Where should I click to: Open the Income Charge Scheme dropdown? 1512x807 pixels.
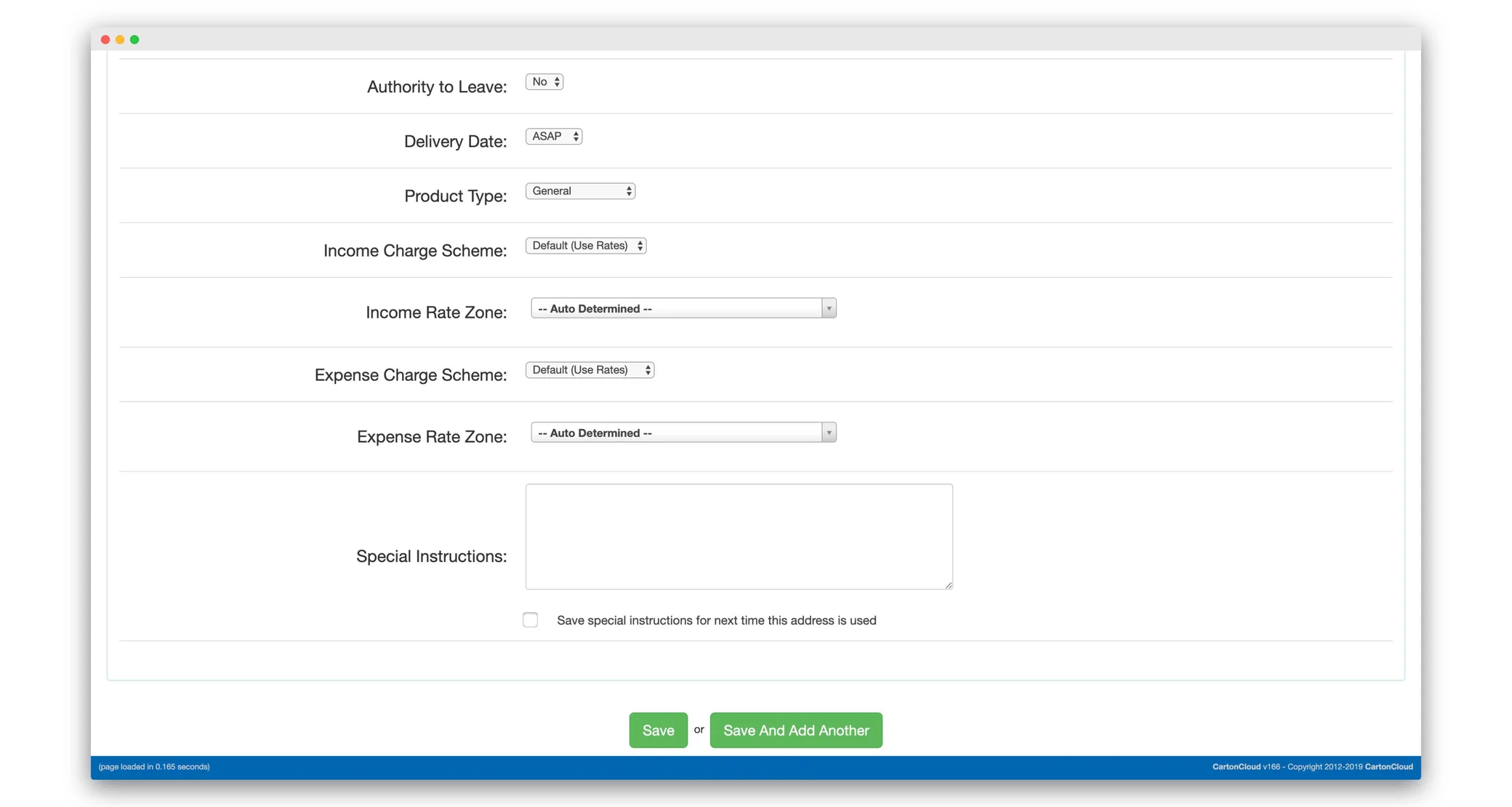[585, 246]
